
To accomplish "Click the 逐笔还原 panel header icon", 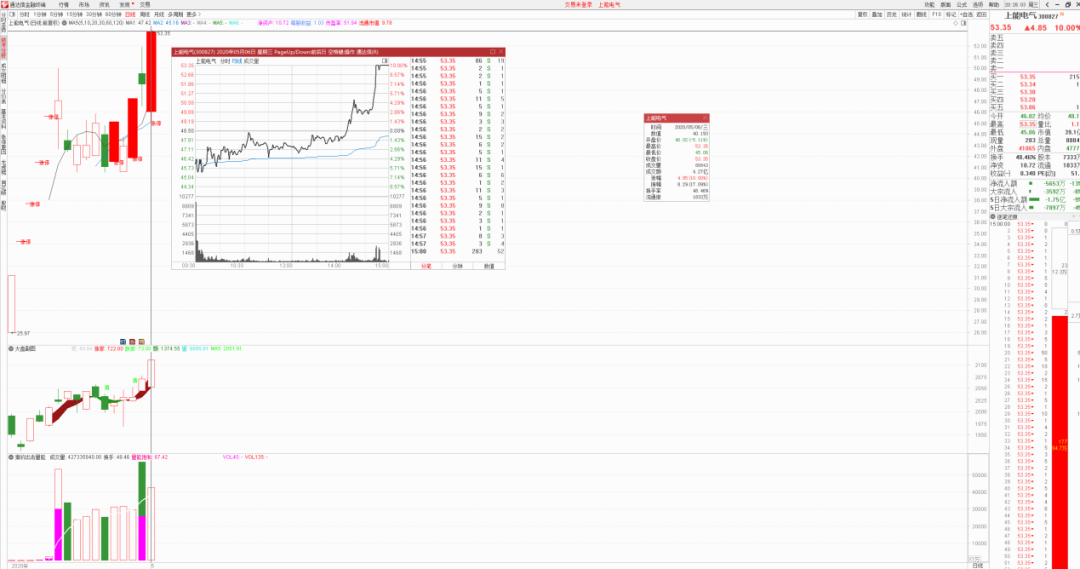I will click(993, 216).
